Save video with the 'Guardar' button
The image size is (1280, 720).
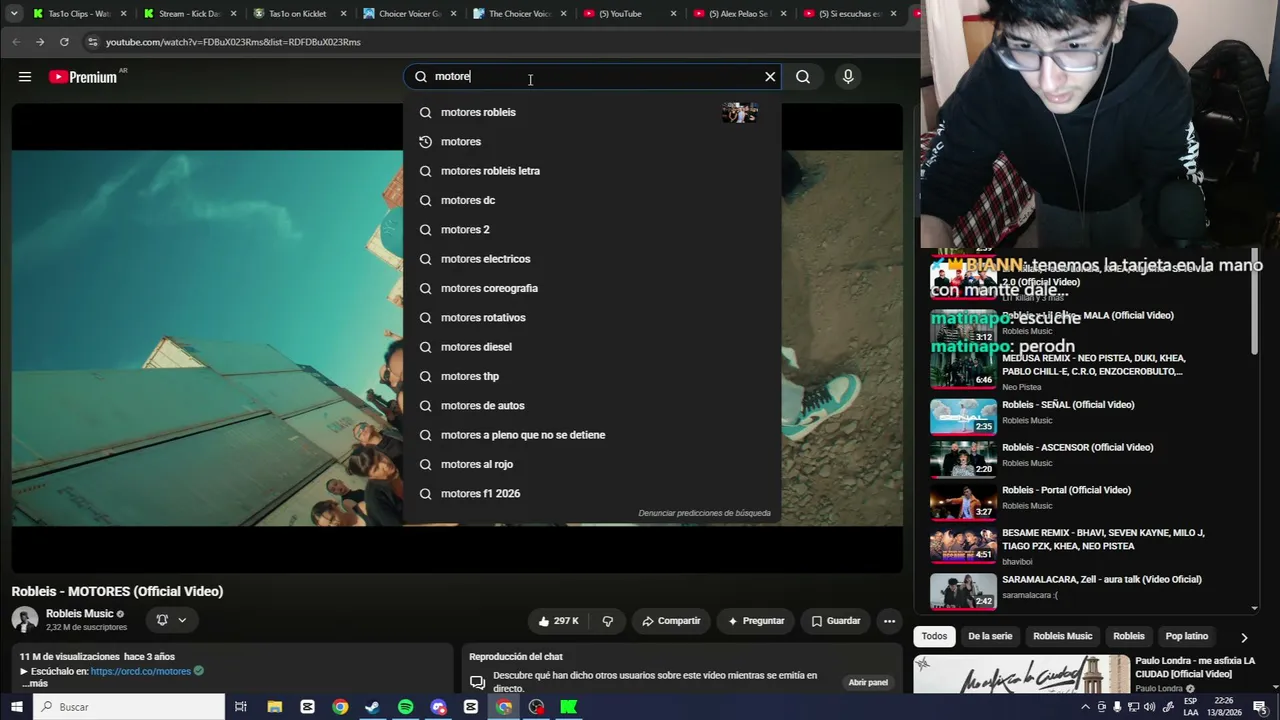pos(836,621)
